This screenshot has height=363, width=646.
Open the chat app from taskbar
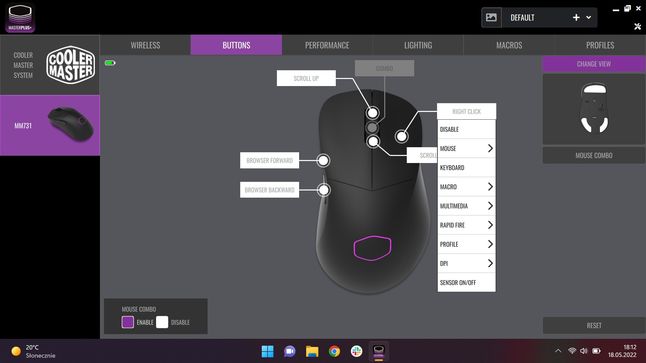click(x=290, y=351)
